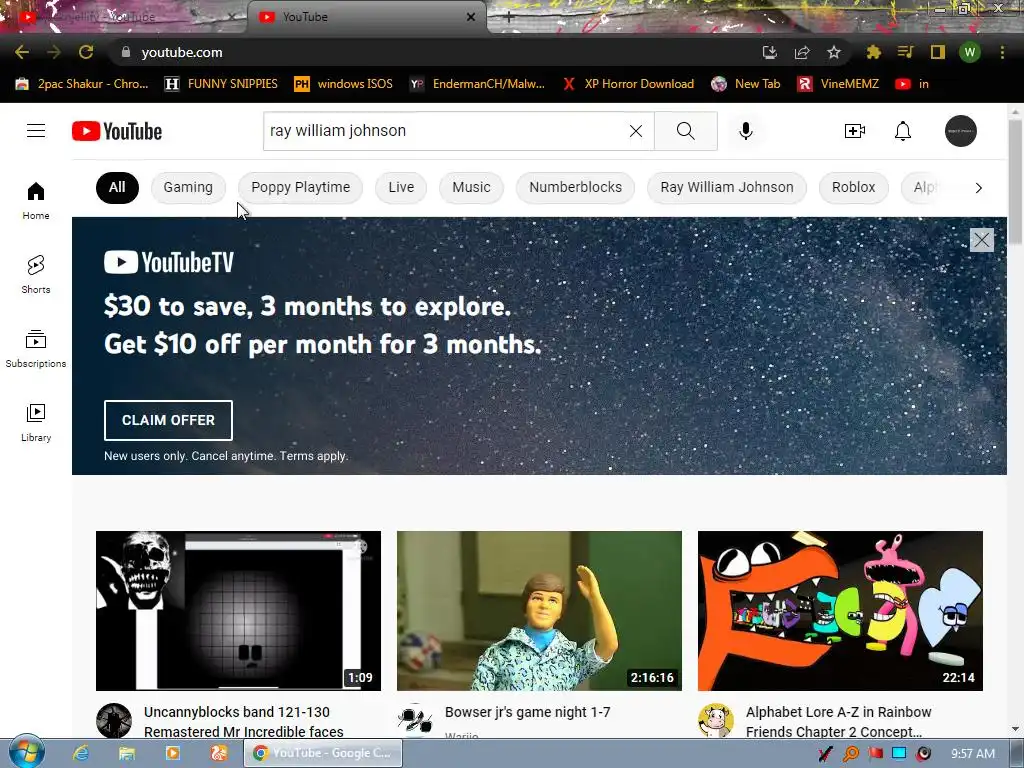1024x768 pixels.
Task: Open the Chrome three-dot menu
Action: pyautogui.click(x=1002, y=52)
